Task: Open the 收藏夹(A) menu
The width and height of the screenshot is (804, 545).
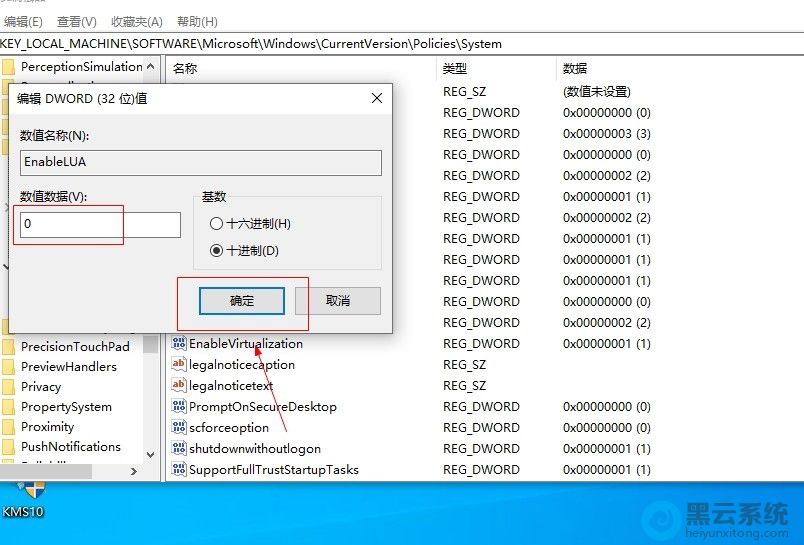Action: pos(136,22)
